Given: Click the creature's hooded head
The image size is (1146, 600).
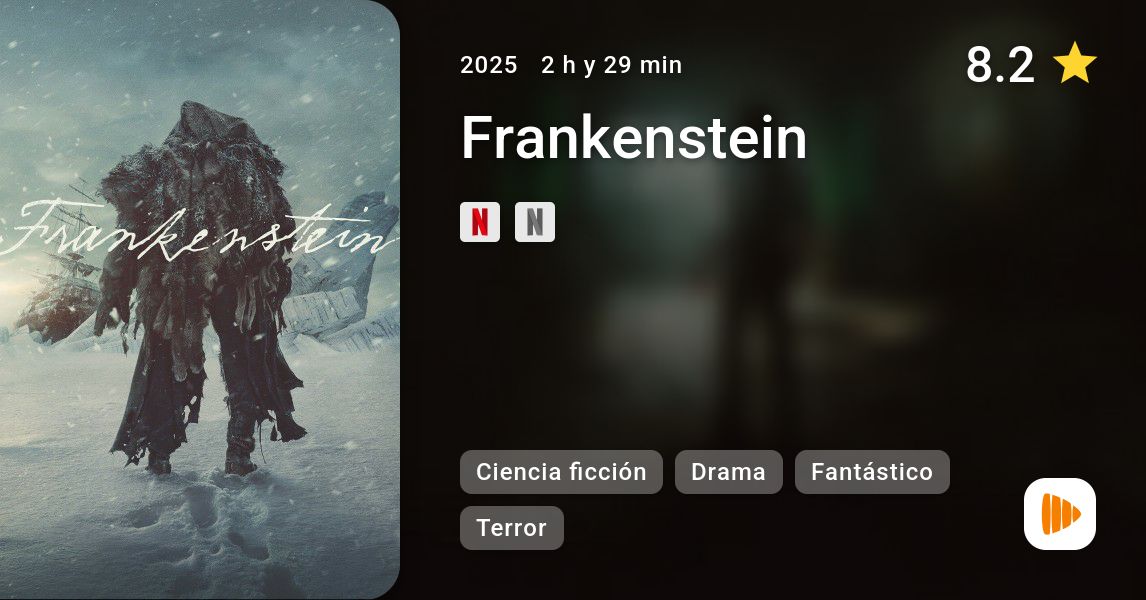Looking at the screenshot, I should coord(207,130).
